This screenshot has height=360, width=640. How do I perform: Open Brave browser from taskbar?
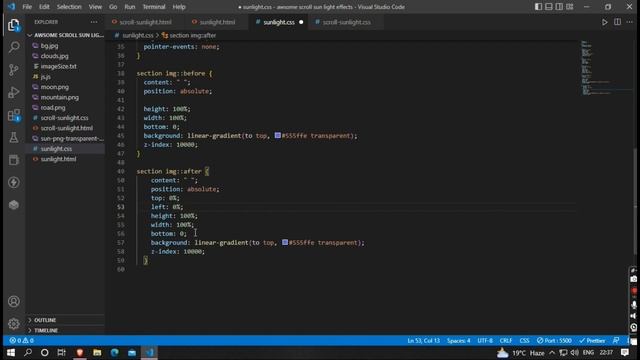tap(80, 353)
